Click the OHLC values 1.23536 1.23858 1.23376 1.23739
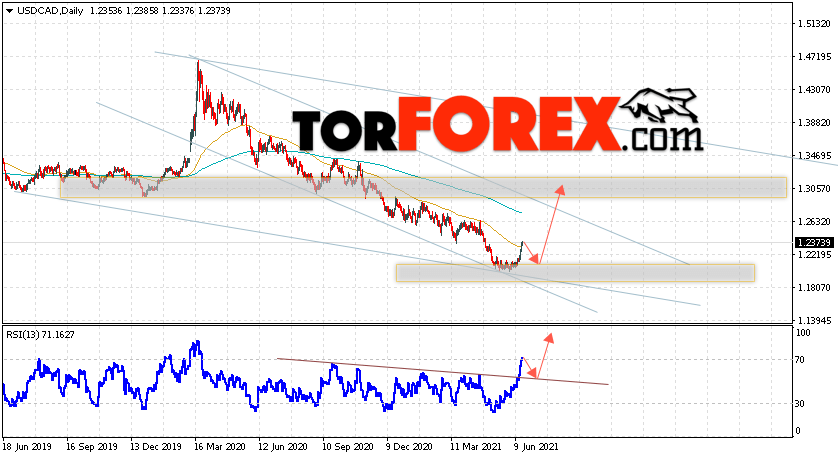The image size is (838, 458). click(x=159, y=11)
